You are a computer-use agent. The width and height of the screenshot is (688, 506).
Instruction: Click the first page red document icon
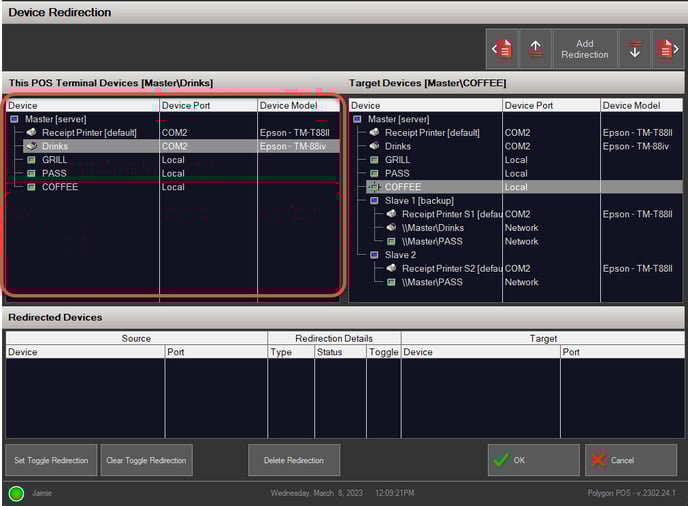click(502, 49)
